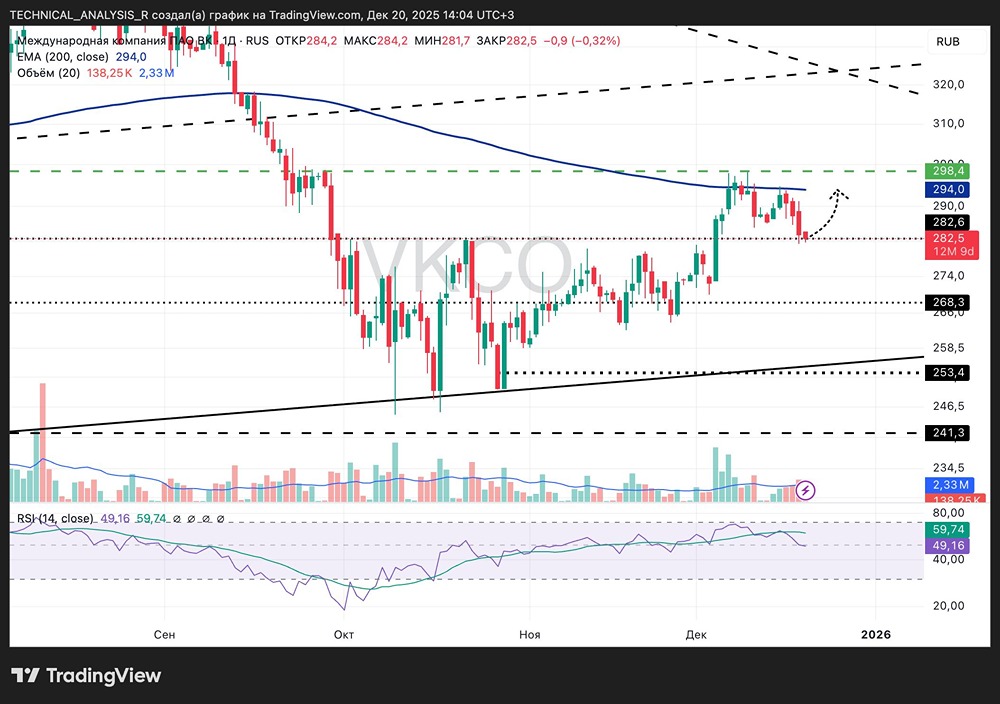Click the ЗАКР 282,5 close value
The height and width of the screenshot is (704, 1000).
click(x=506, y=41)
